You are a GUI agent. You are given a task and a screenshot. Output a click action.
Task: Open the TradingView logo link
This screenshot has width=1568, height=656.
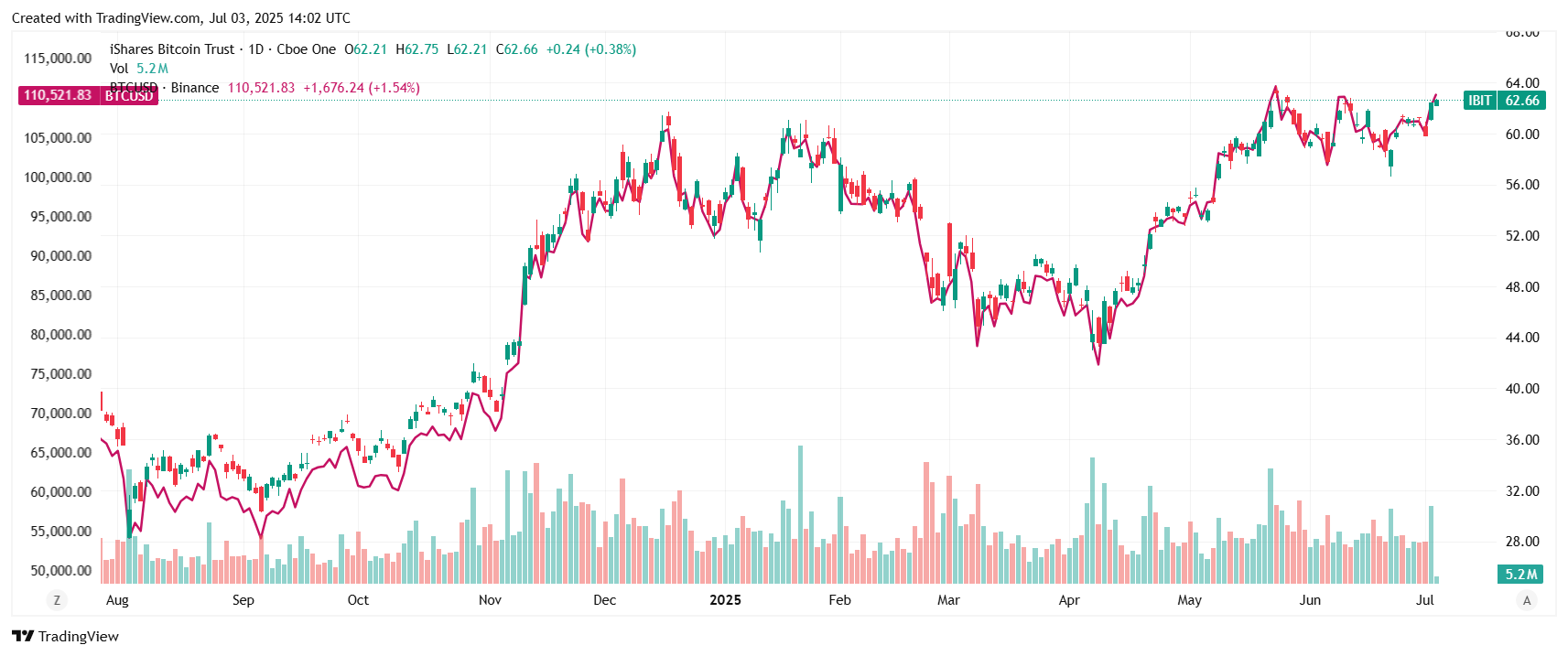click(66, 637)
